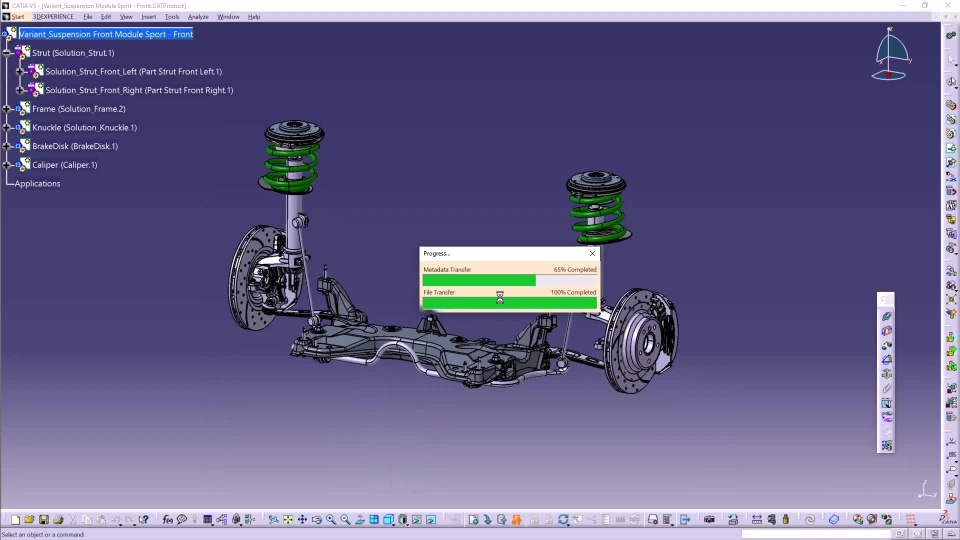
Task: Expand the Knuckle (Solution_Knuckle.1) node
Action: click(x=7, y=127)
